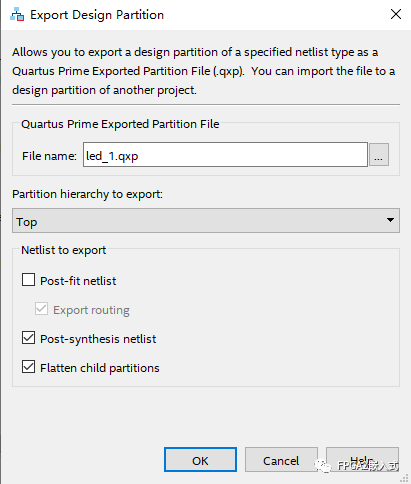This screenshot has width=411, height=484.
Task: Click the Export routing label
Action: tap(91, 310)
